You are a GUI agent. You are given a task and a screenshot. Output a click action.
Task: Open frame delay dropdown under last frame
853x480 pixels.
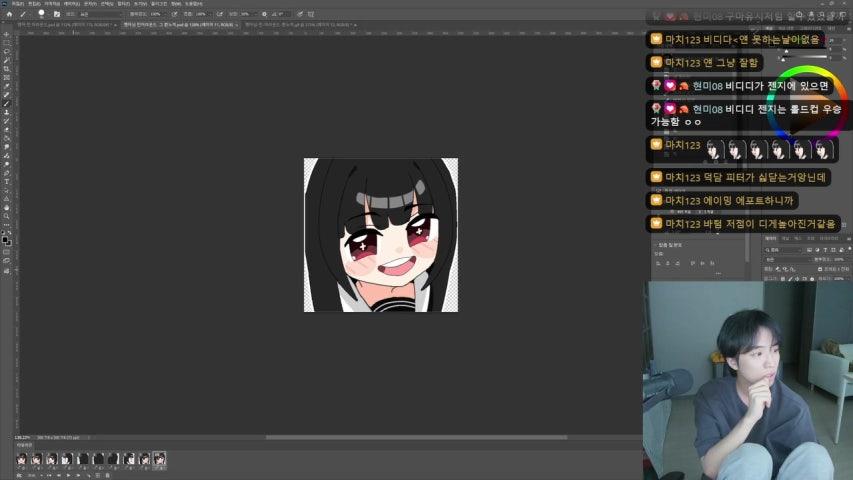pyautogui.click(x=159, y=468)
